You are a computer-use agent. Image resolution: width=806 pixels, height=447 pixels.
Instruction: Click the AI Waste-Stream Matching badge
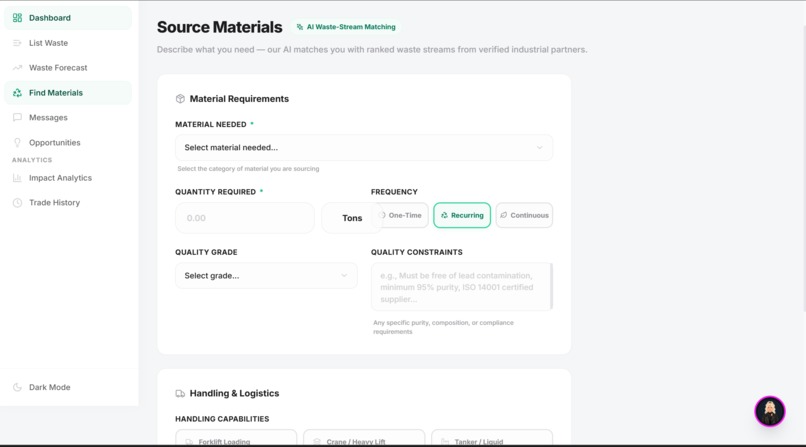[346, 27]
